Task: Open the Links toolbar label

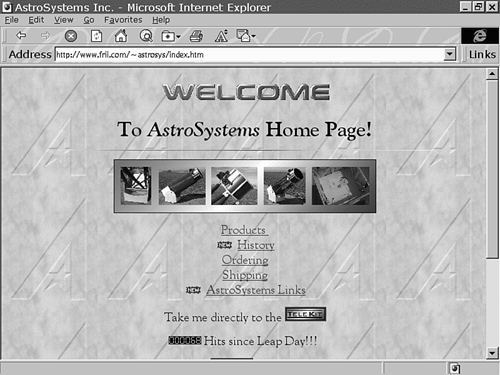Action: (x=482, y=54)
